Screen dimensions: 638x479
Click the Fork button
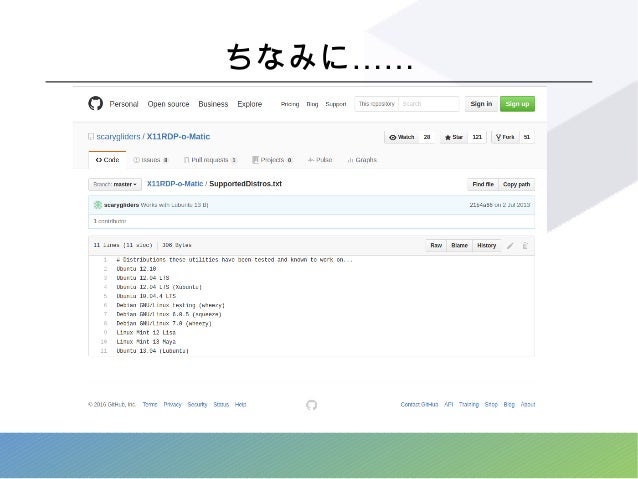pos(505,137)
